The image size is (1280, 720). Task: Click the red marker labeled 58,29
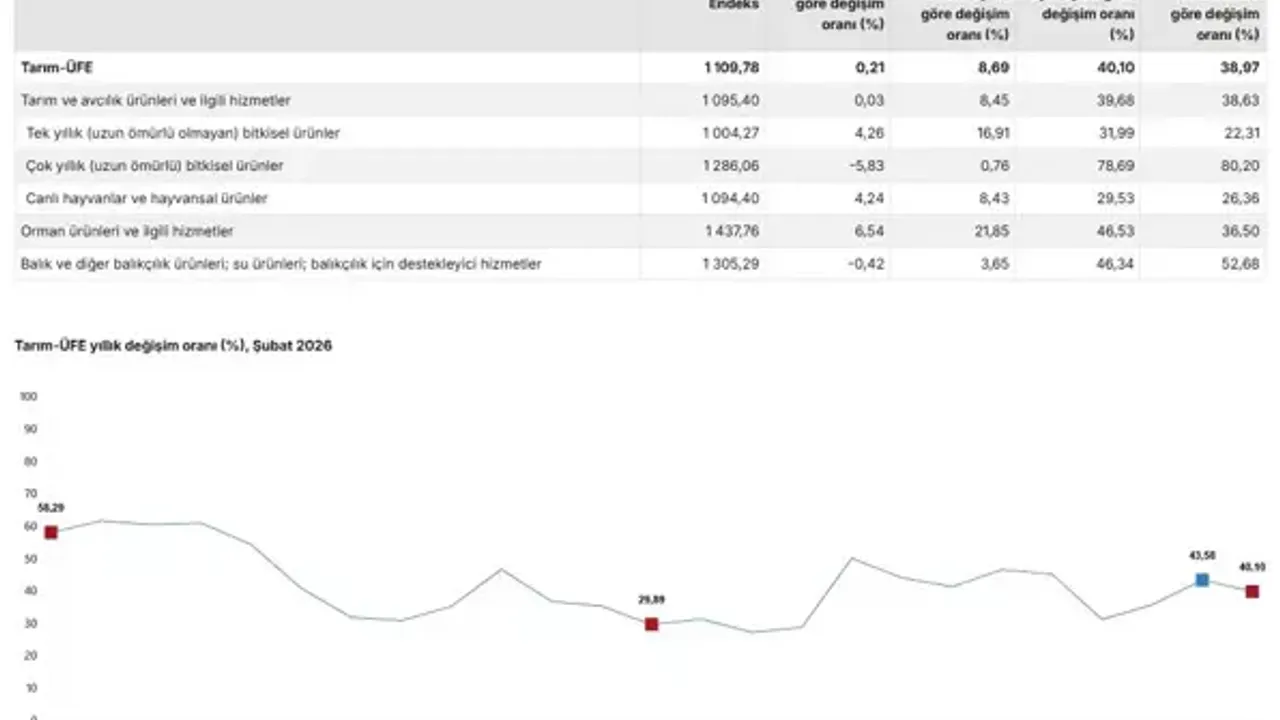click(51, 532)
